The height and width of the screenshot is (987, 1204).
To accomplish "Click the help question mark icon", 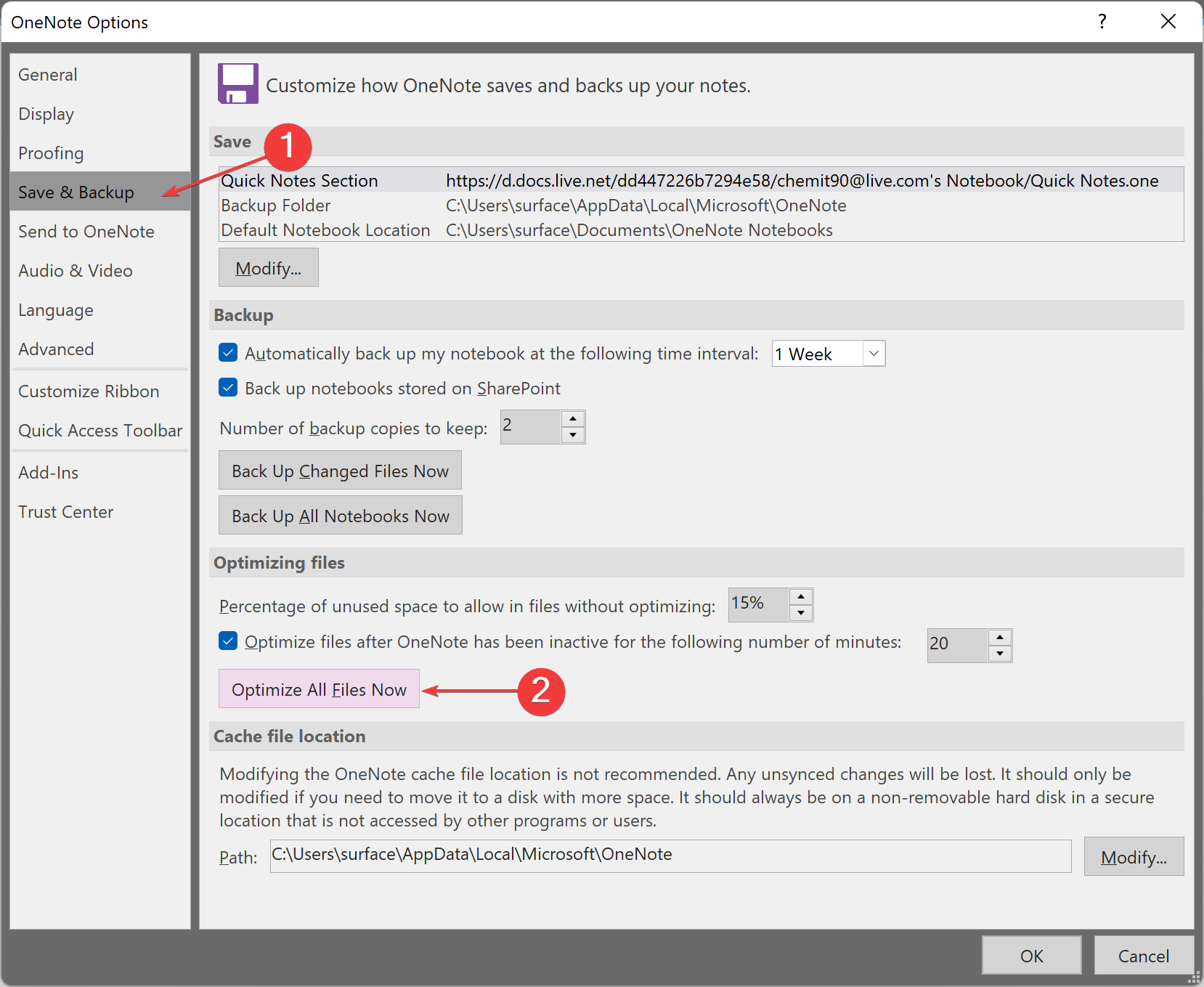I will pyautogui.click(x=1102, y=22).
